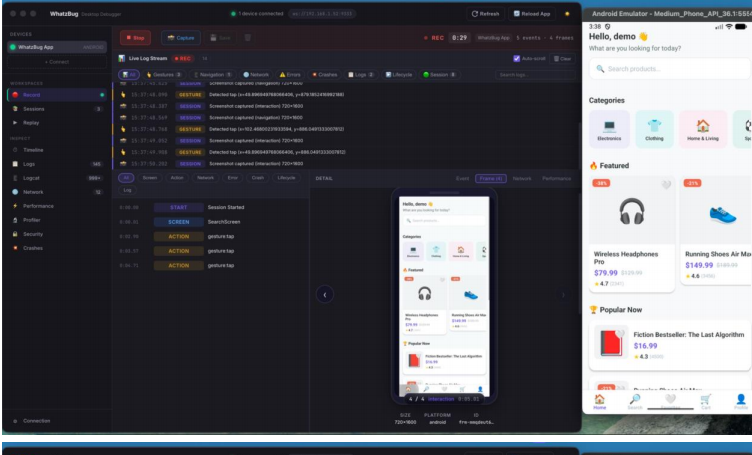Select the log row at 15:37:48.768
This screenshot has height=455, width=752.
(345, 129)
